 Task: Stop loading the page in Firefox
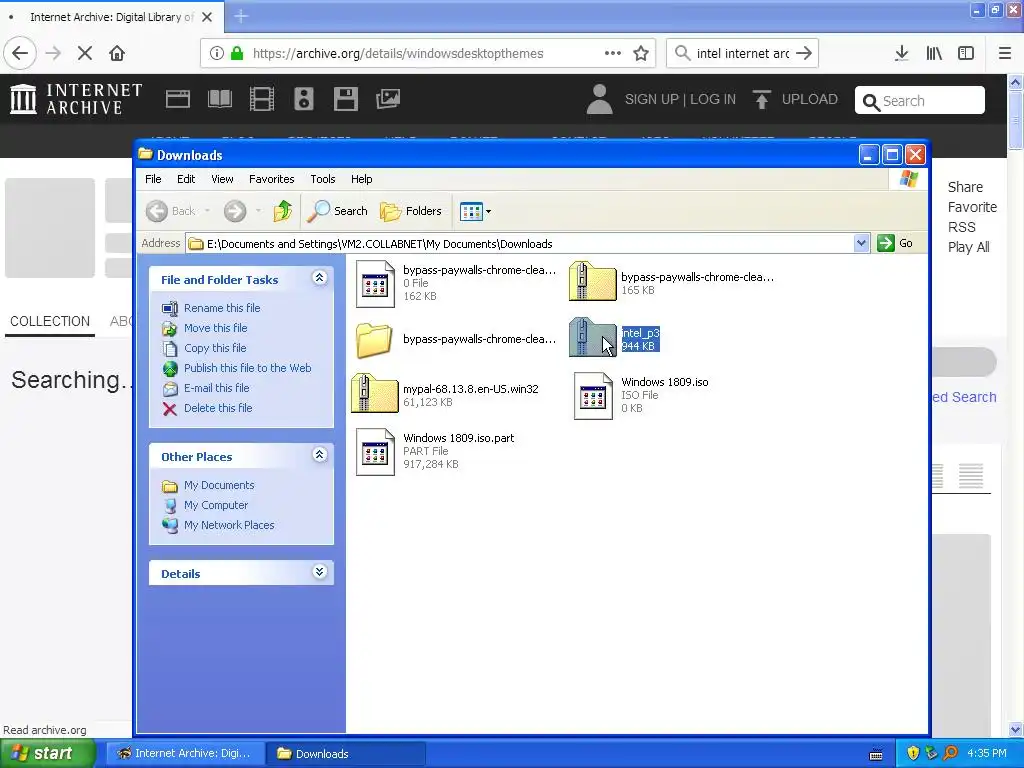(85, 53)
